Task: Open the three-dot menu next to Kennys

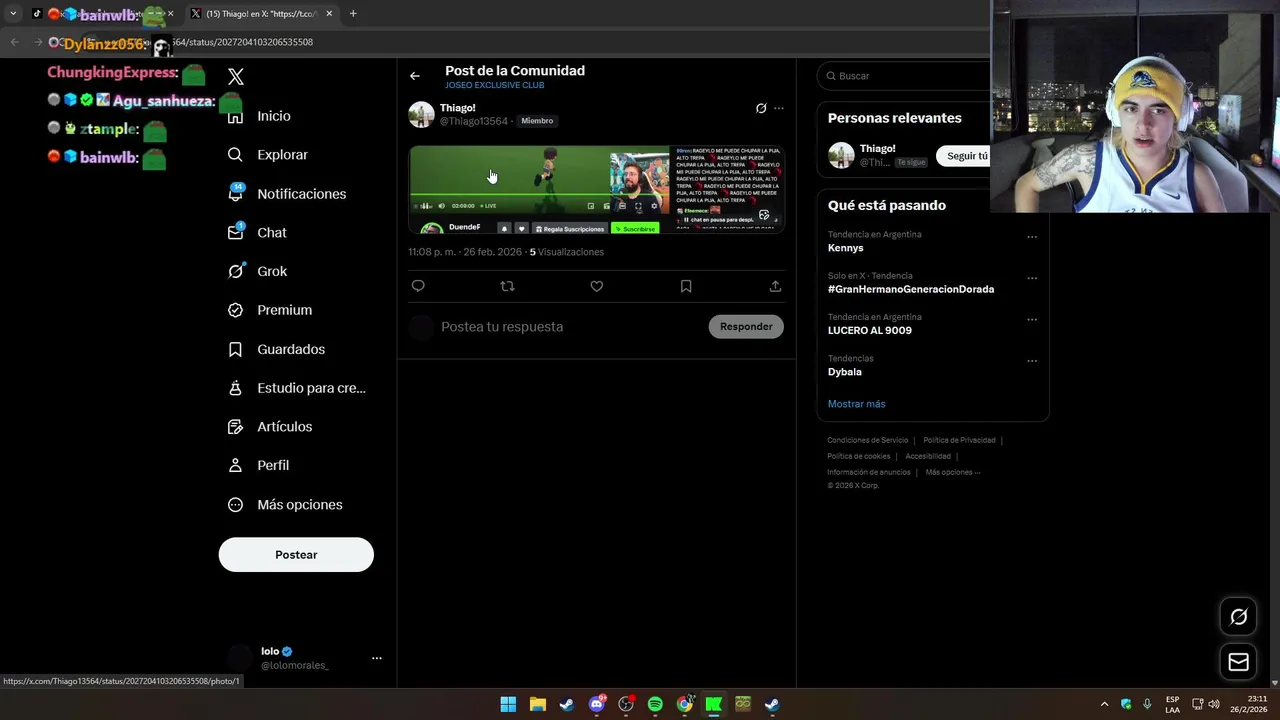Action: pos(1032,238)
